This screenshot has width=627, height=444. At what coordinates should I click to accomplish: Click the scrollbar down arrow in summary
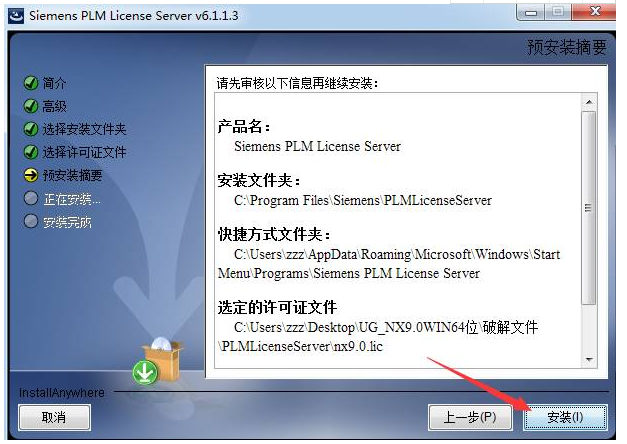589,360
